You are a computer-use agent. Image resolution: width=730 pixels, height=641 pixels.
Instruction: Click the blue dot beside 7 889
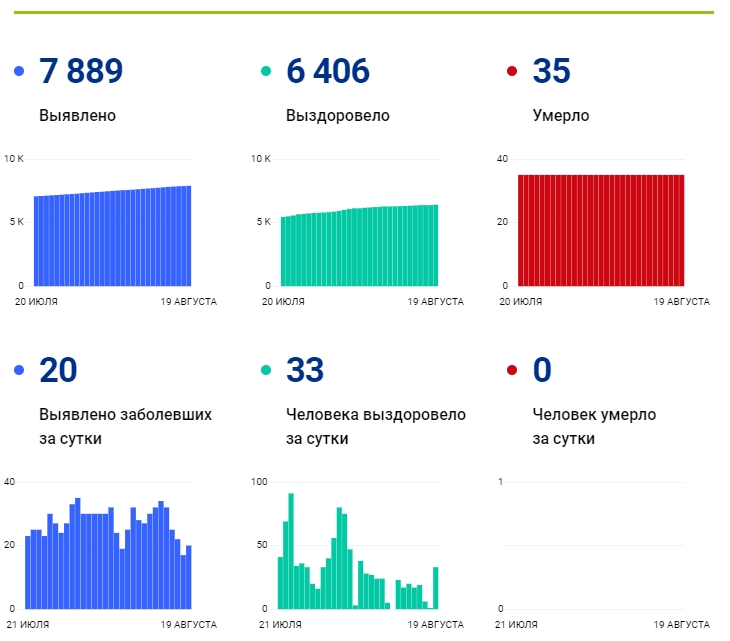pyautogui.click(x=19, y=71)
